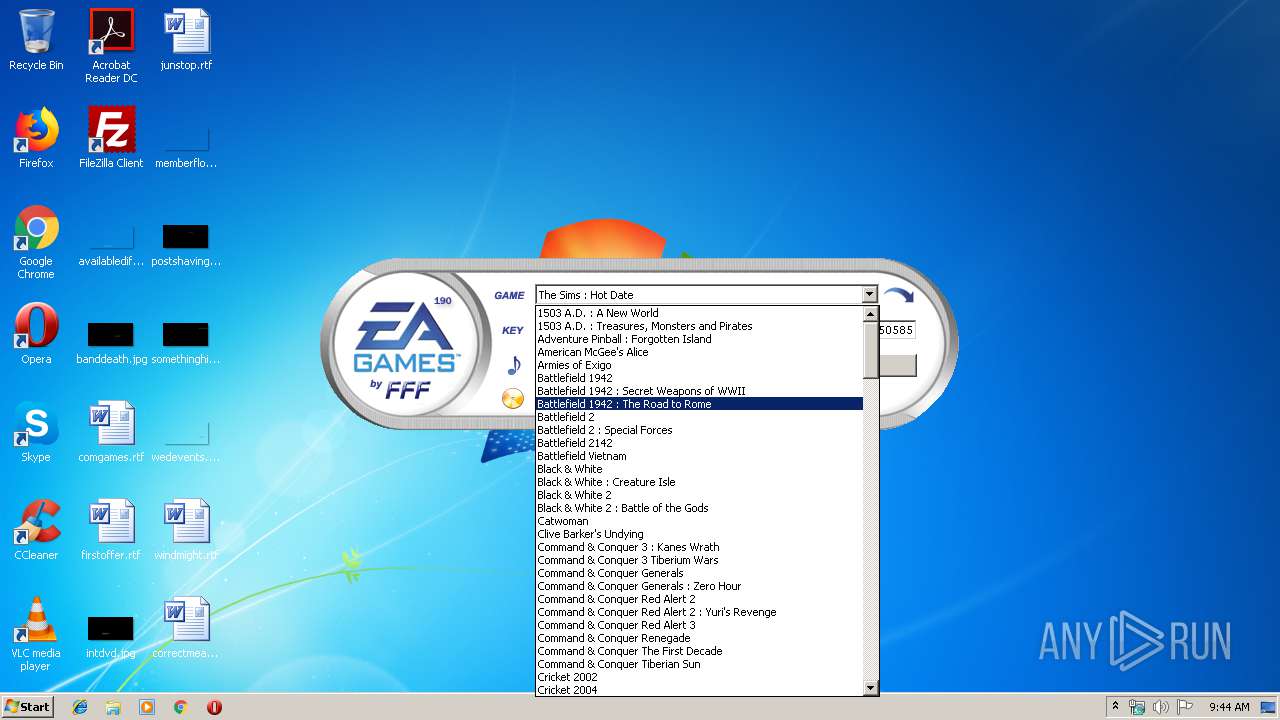Open the availabledif file icon

[111, 243]
